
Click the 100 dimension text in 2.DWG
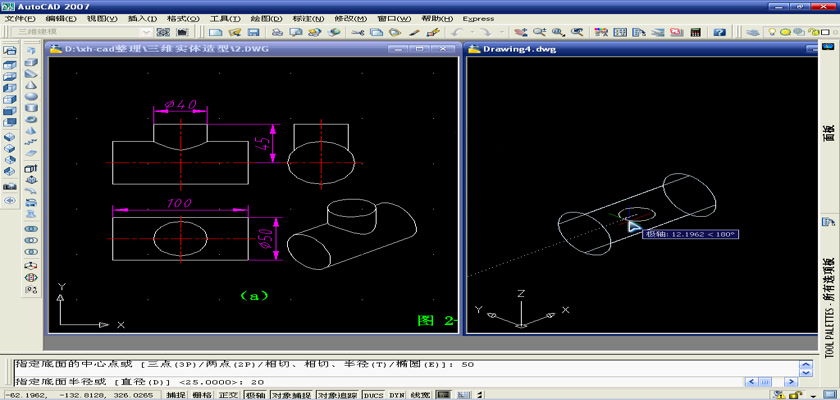180,203
